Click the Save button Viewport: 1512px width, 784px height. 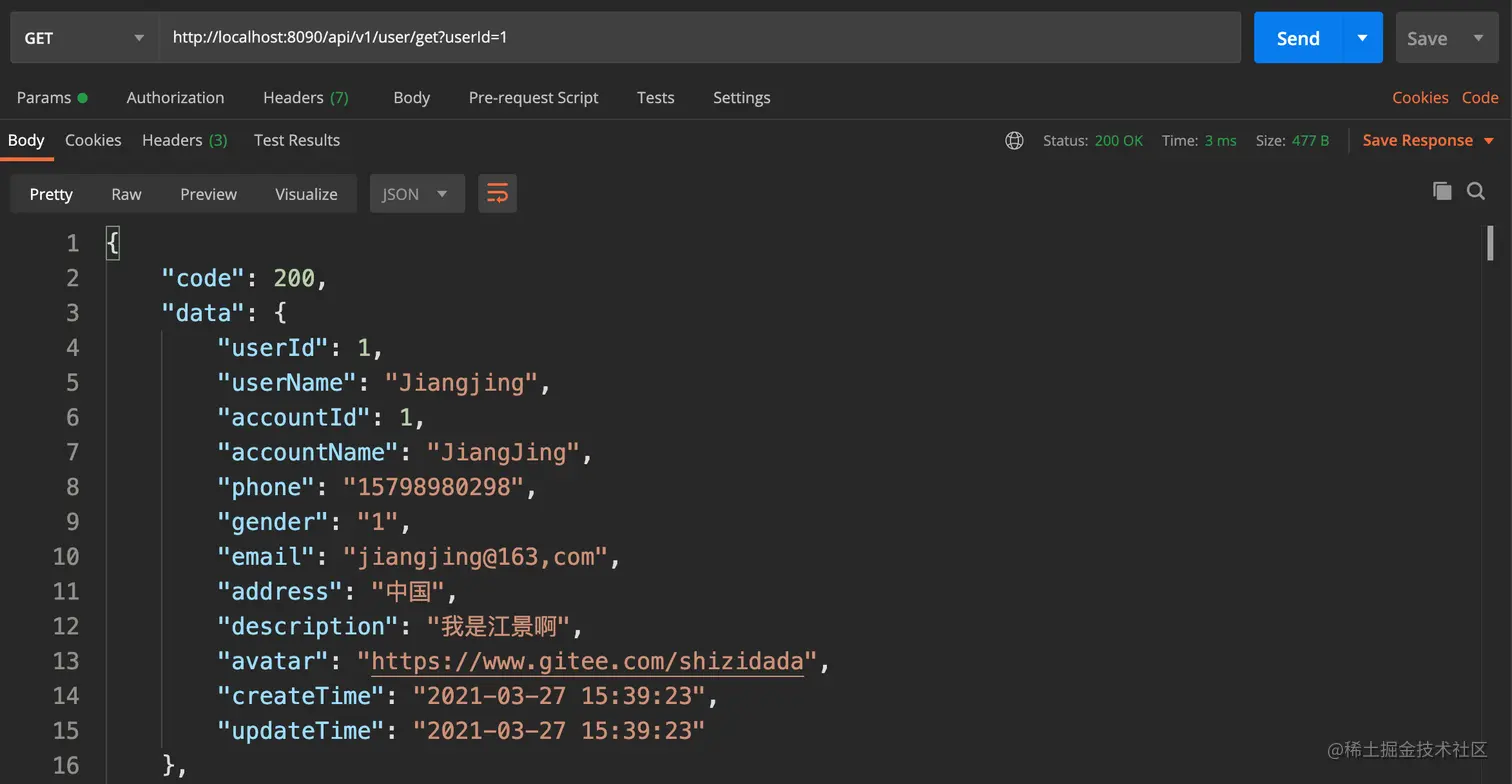(1427, 38)
